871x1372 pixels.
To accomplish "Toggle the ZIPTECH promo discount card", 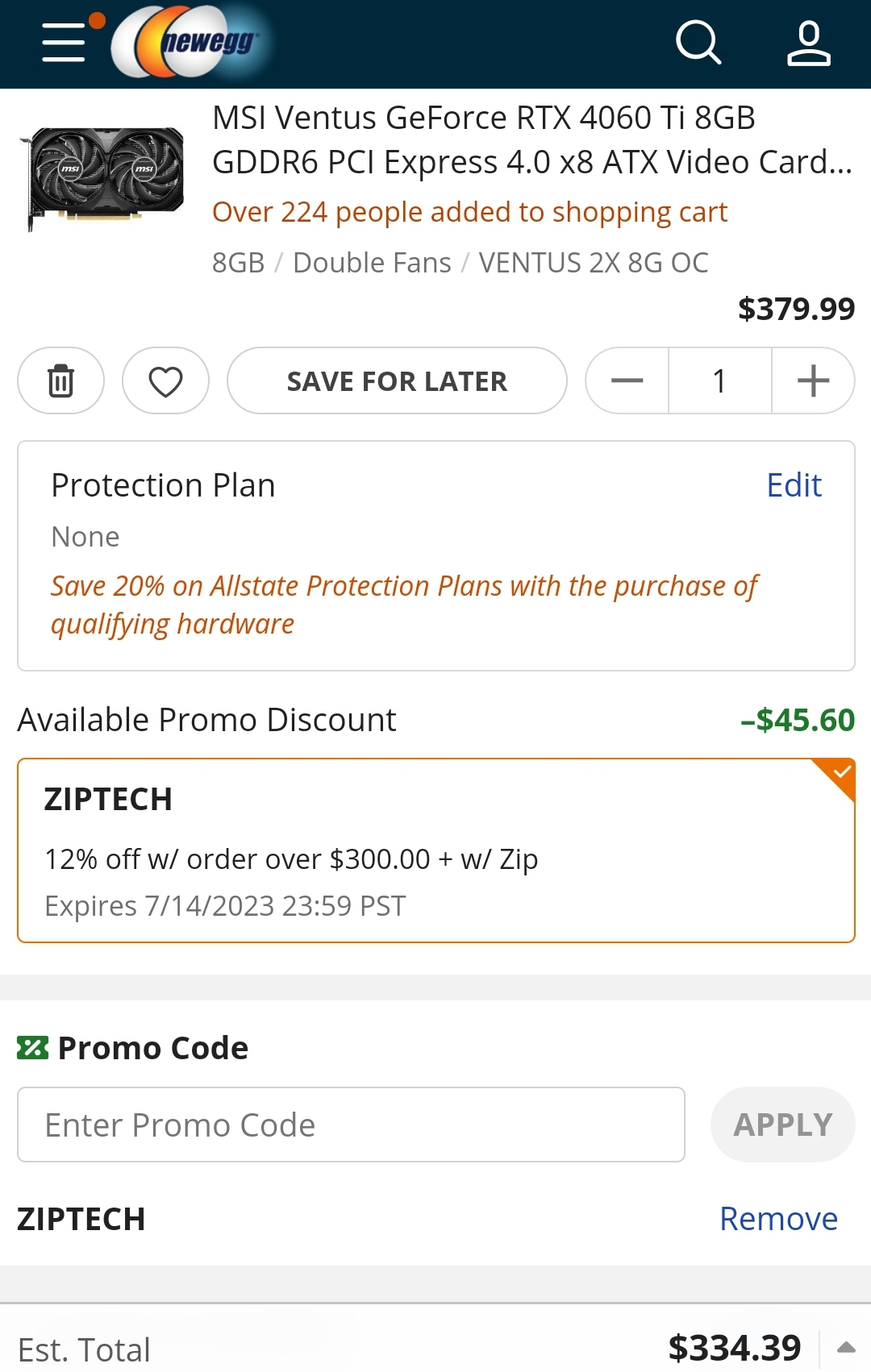I will [435, 850].
